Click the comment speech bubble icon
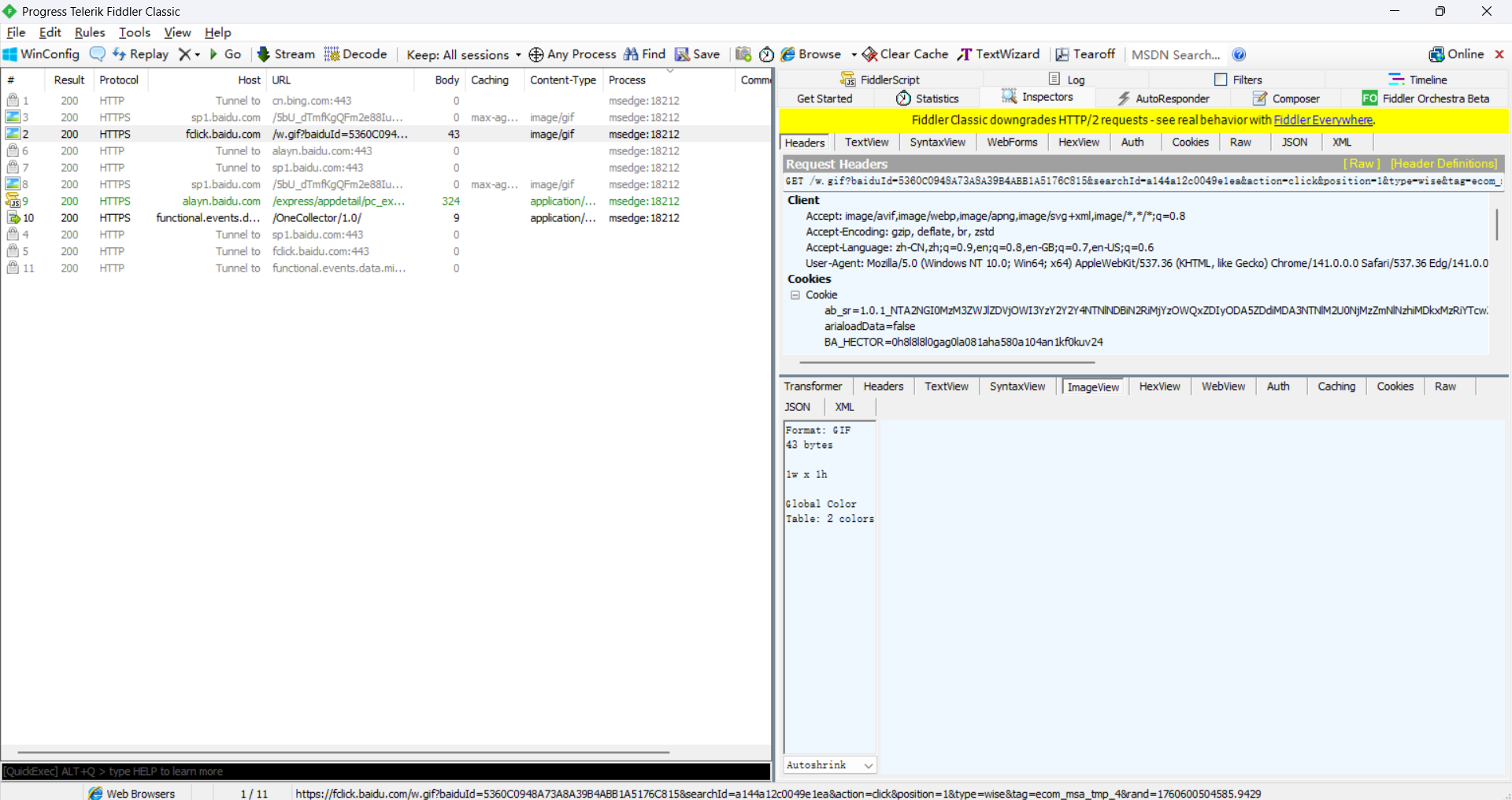1512x800 pixels. pyautogui.click(x=97, y=54)
